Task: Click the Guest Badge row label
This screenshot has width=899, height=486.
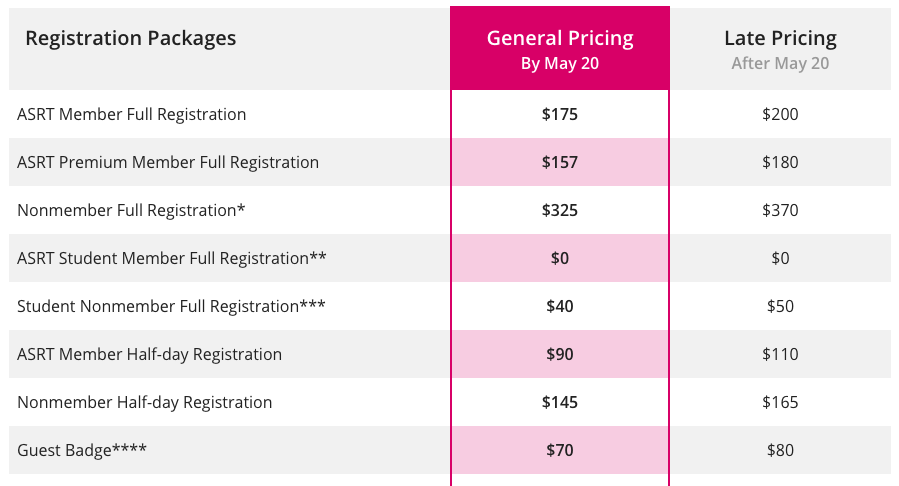Action: tap(82, 450)
